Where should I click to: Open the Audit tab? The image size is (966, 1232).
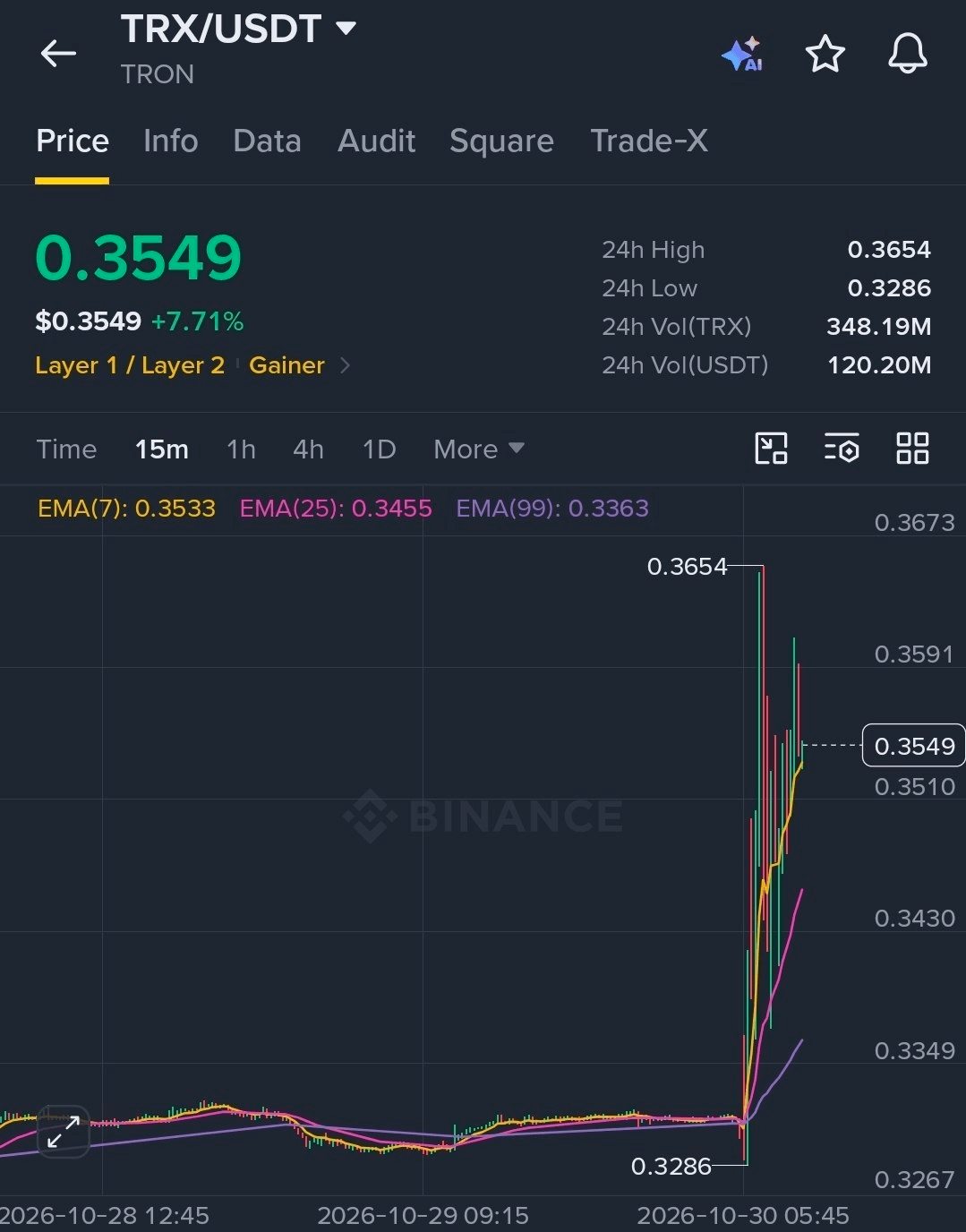pyautogui.click(x=376, y=141)
